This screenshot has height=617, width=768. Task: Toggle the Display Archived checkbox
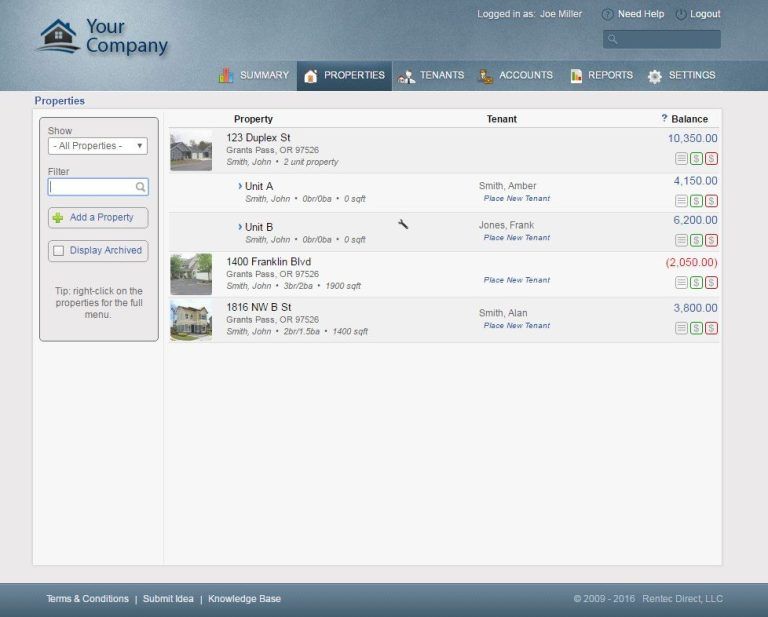[x=59, y=251]
